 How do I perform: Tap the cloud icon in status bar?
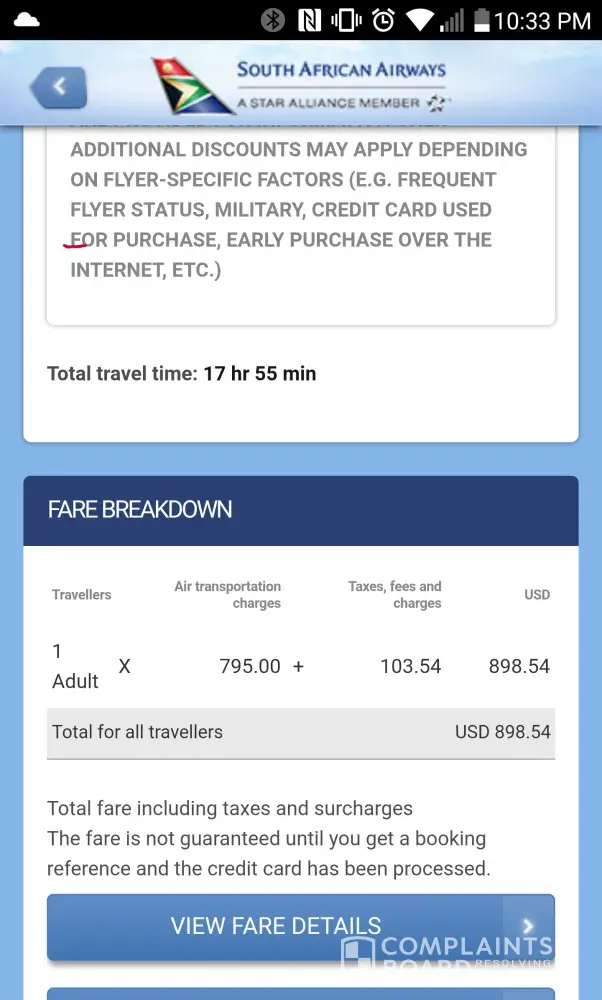(27, 20)
